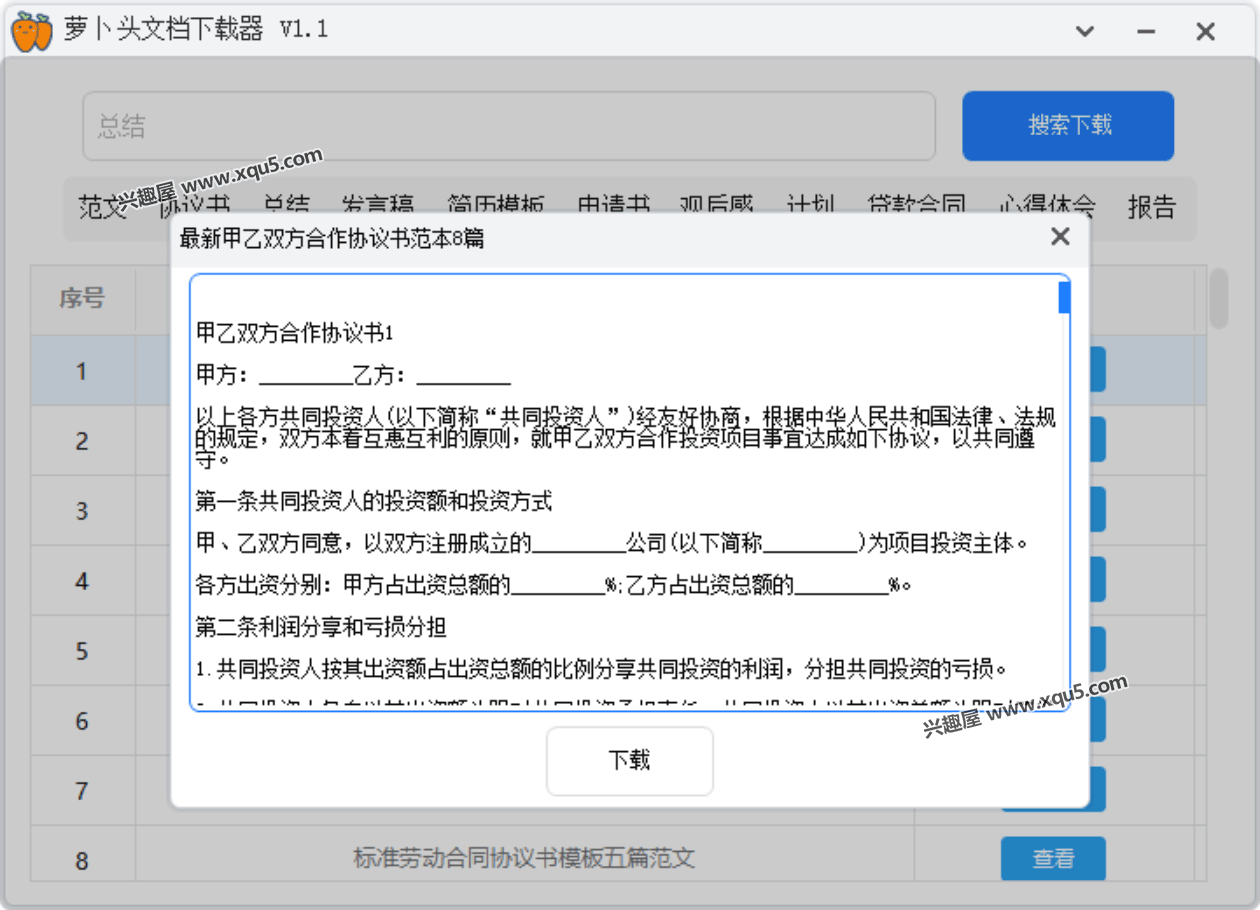Select the 标准劳动合同协议书模板五篇范文 row title

coord(524,858)
